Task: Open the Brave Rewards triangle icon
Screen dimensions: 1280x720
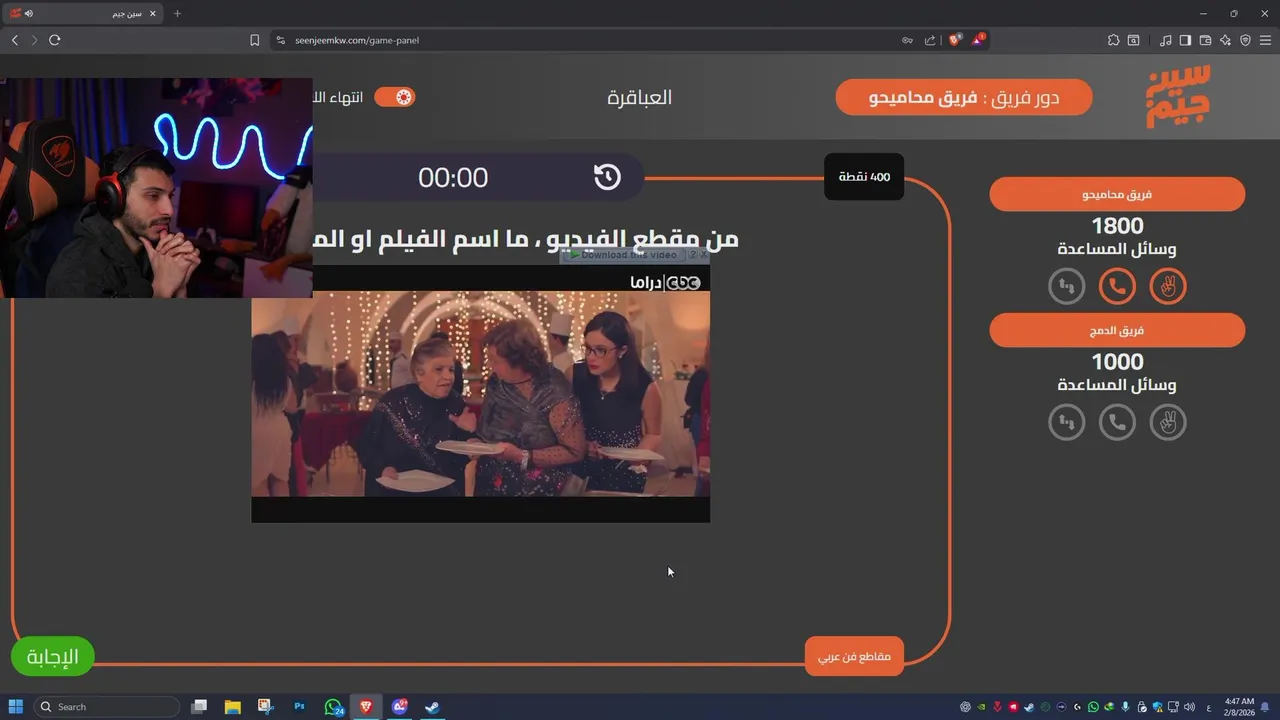Action: point(978,40)
